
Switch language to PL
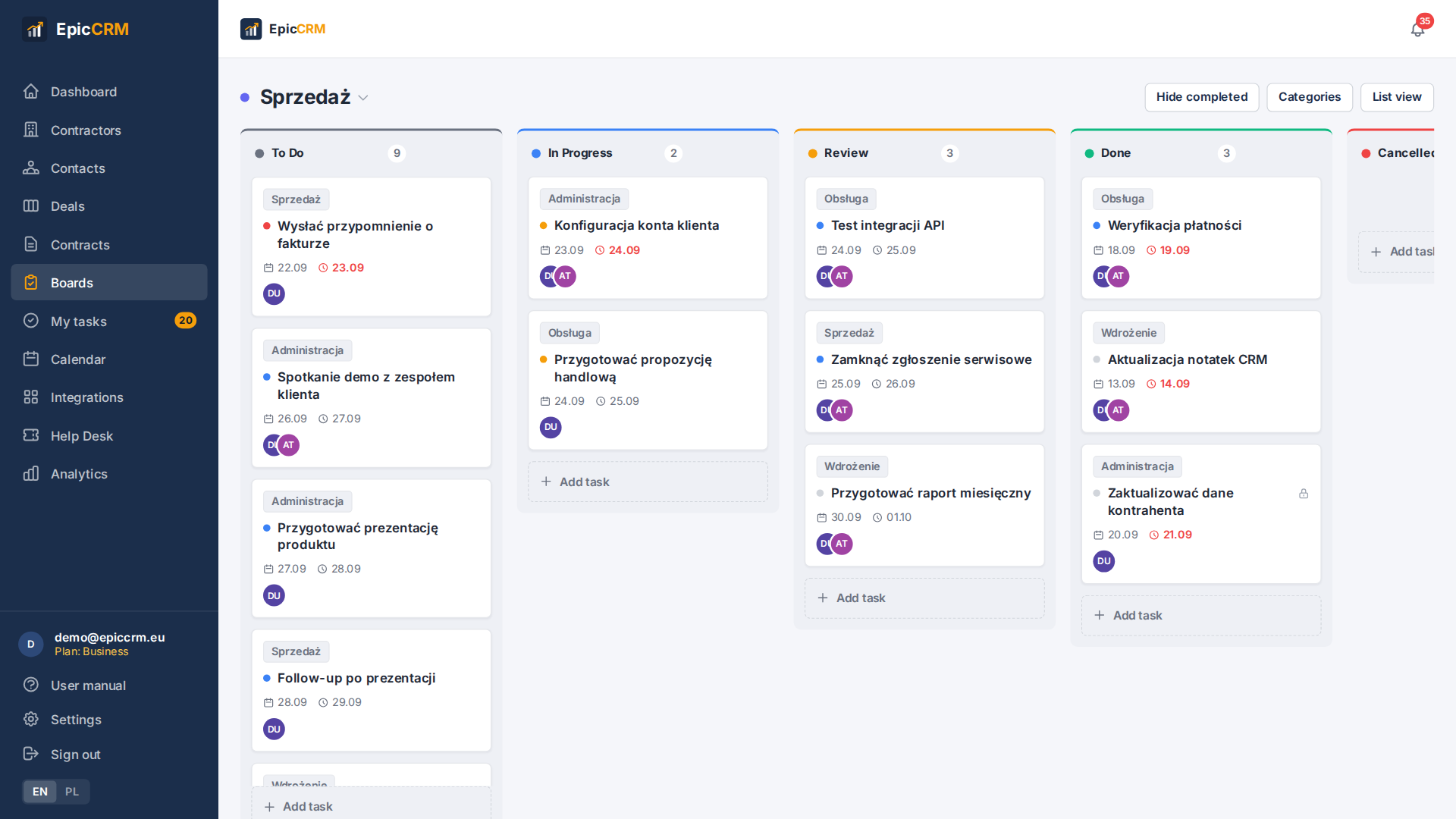point(72,792)
